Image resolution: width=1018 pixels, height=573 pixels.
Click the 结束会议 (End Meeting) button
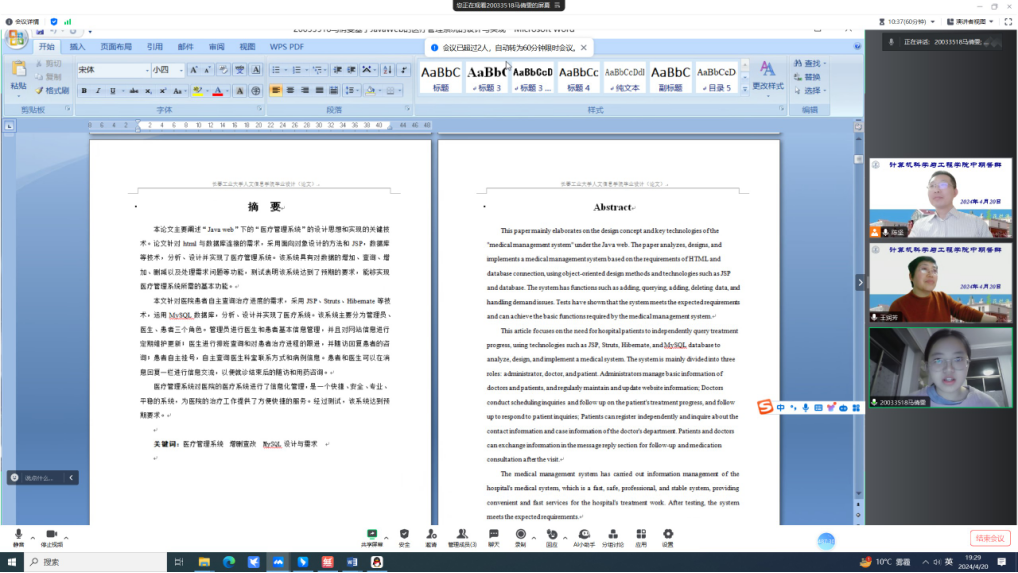989,538
